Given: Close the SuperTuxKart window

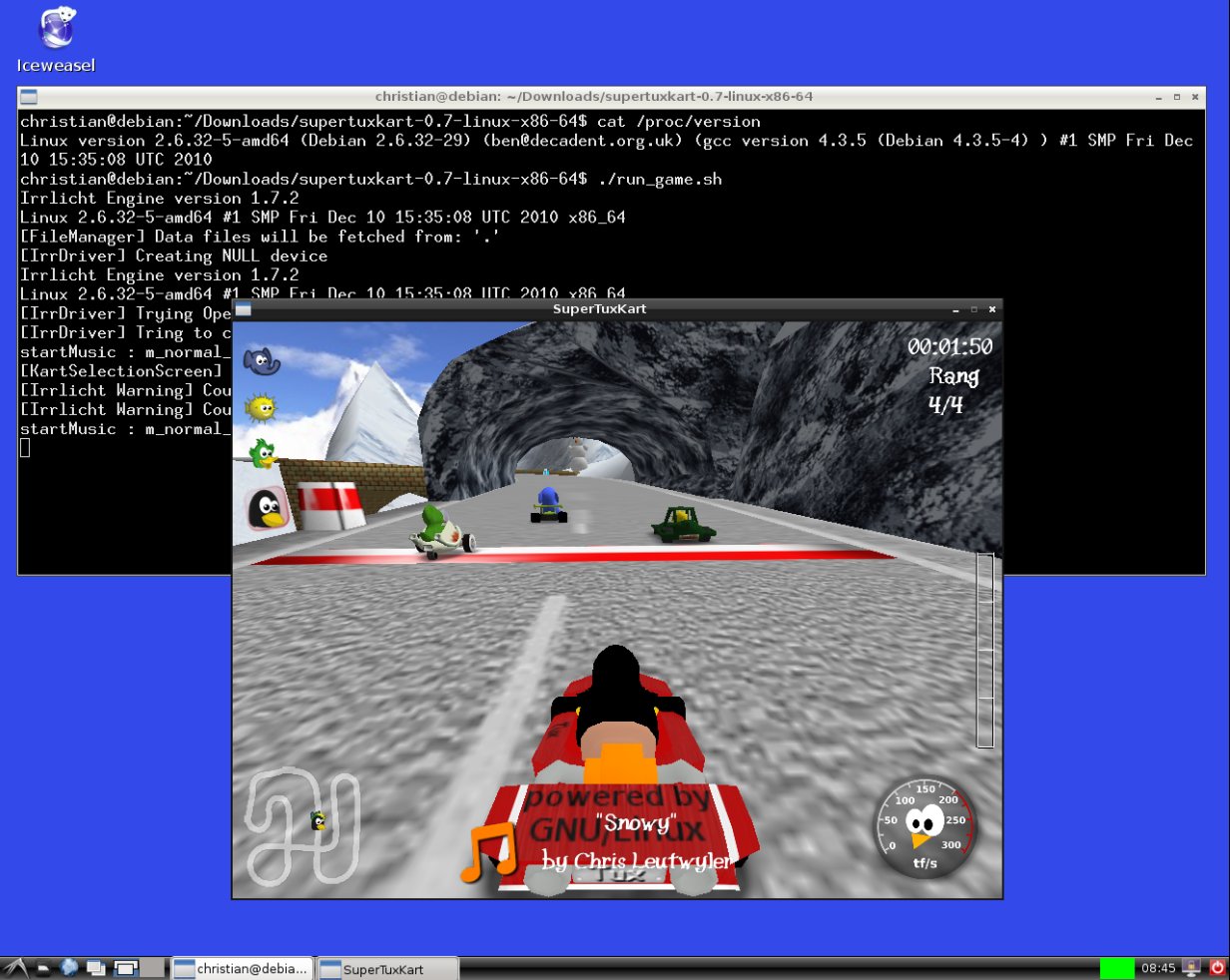Looking at the screenshot, I should pyautogui.click(x=991, y=309).
